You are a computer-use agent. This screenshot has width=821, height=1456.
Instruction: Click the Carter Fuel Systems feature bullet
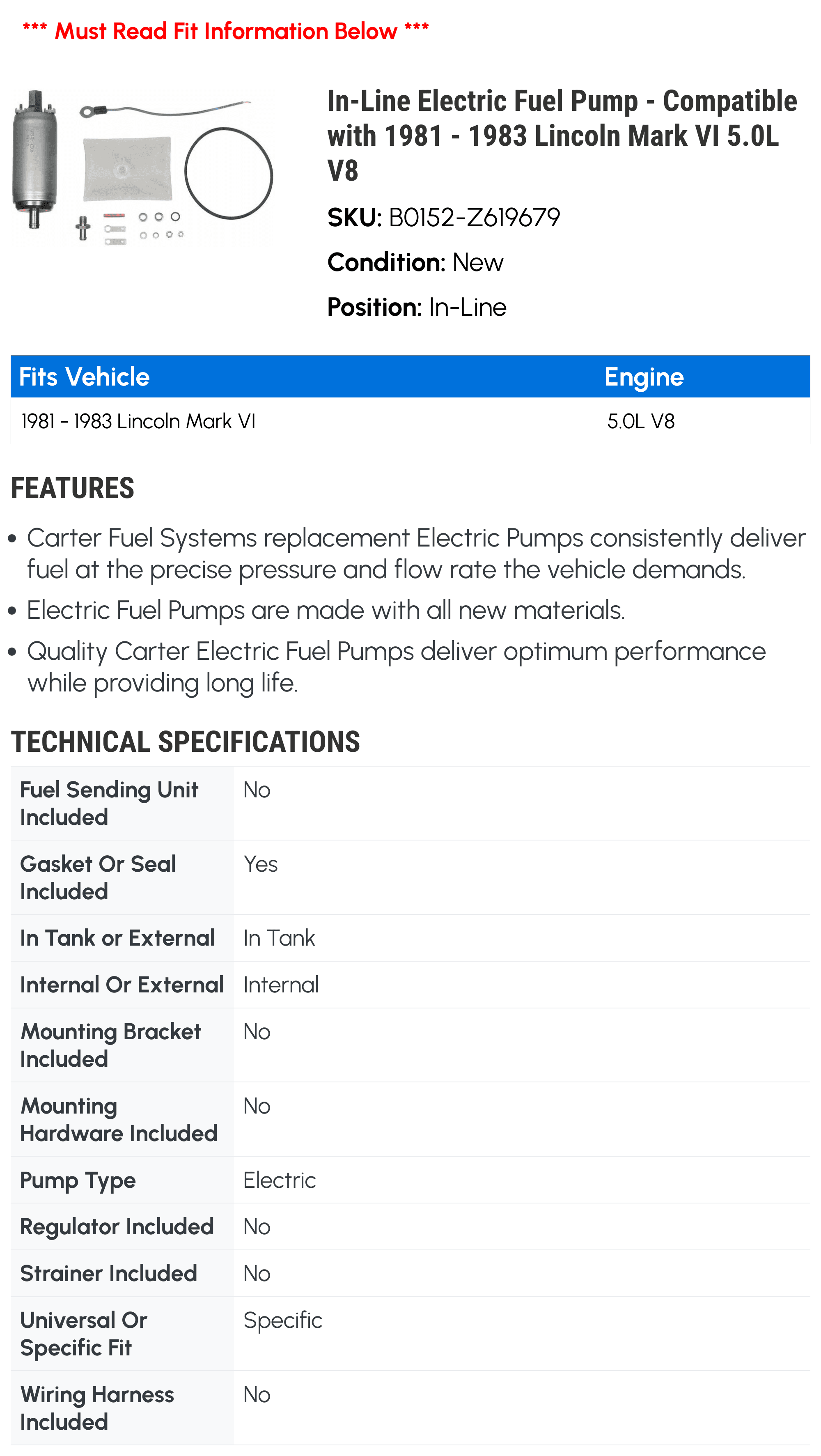415,553
